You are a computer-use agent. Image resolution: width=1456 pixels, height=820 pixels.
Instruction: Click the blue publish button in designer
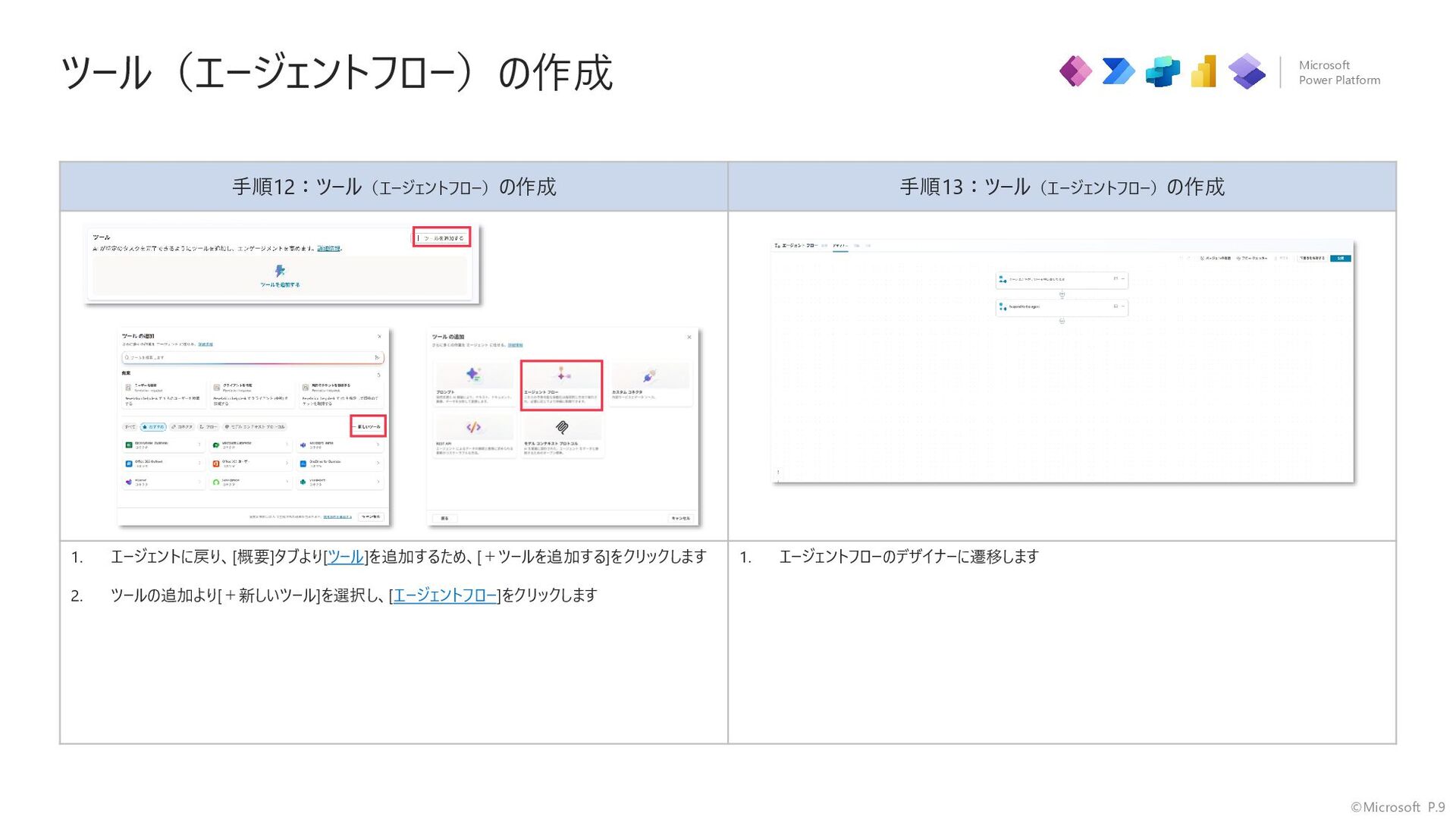tap(1341, 259)
